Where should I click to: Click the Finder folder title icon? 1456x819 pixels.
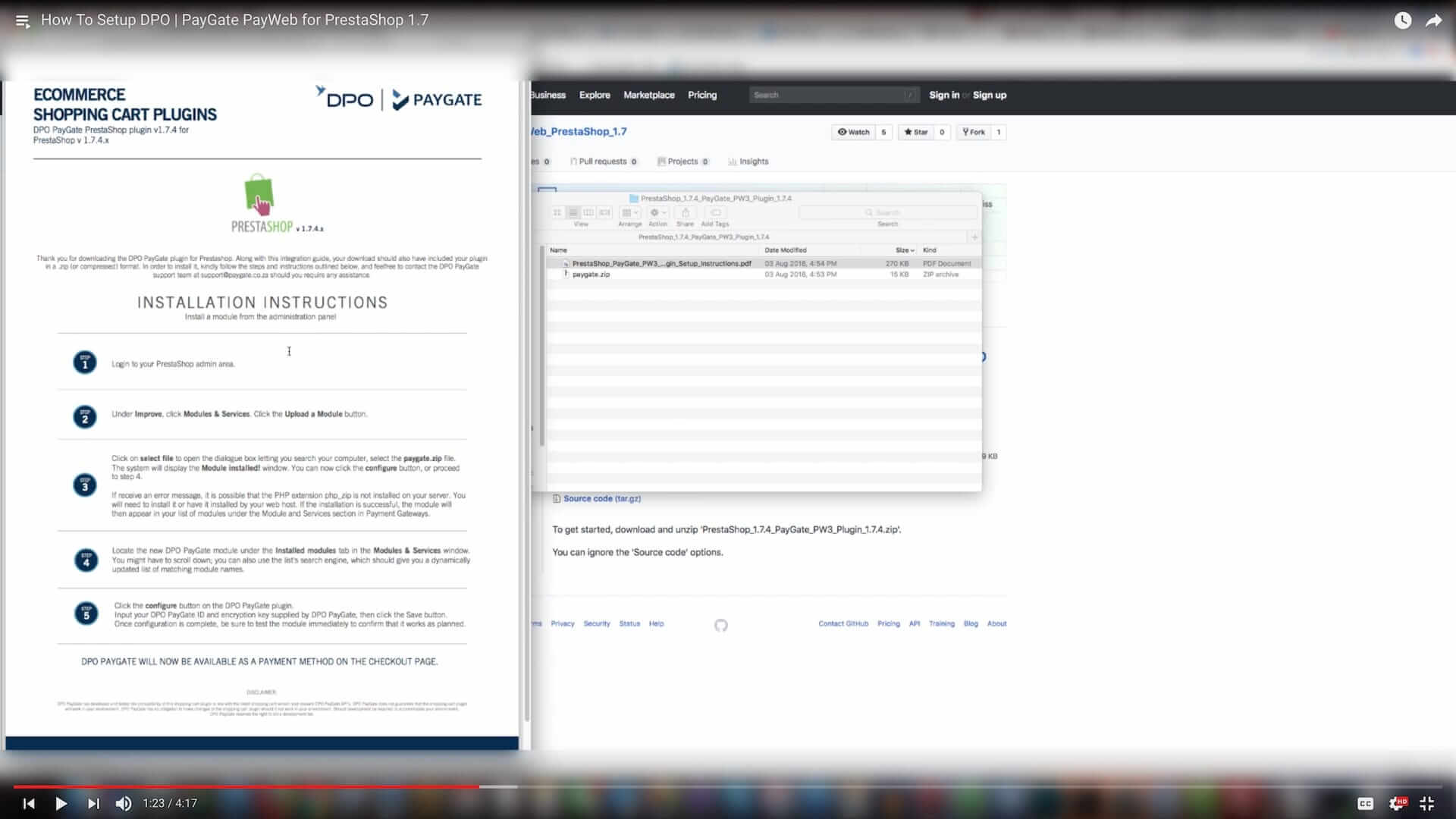coord(634,199)
